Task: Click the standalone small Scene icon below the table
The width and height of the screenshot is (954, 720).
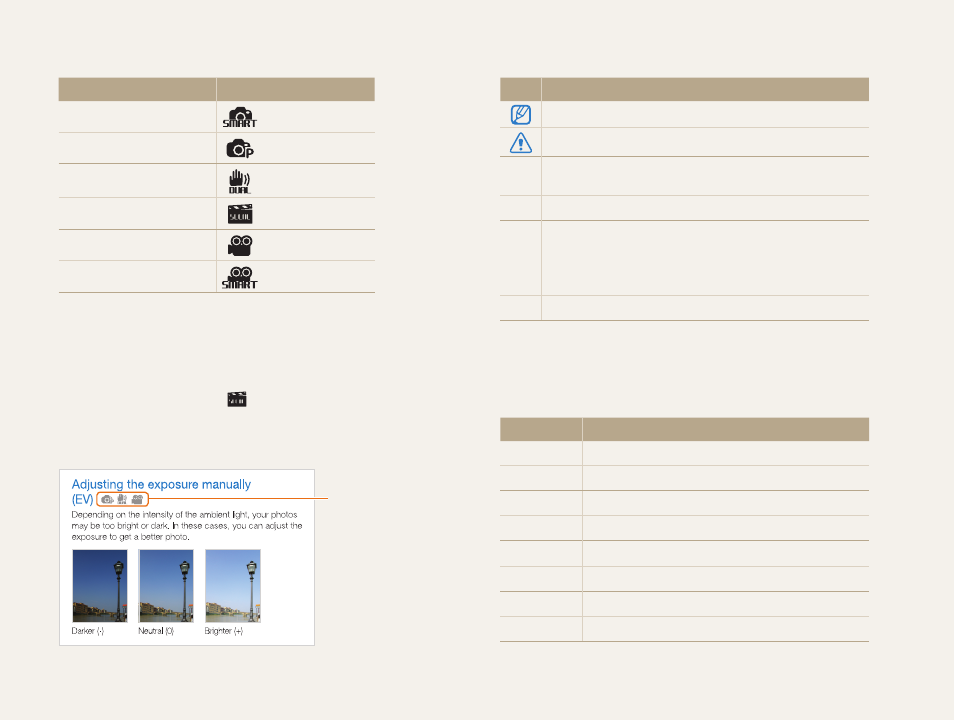Action: point(237,399)
